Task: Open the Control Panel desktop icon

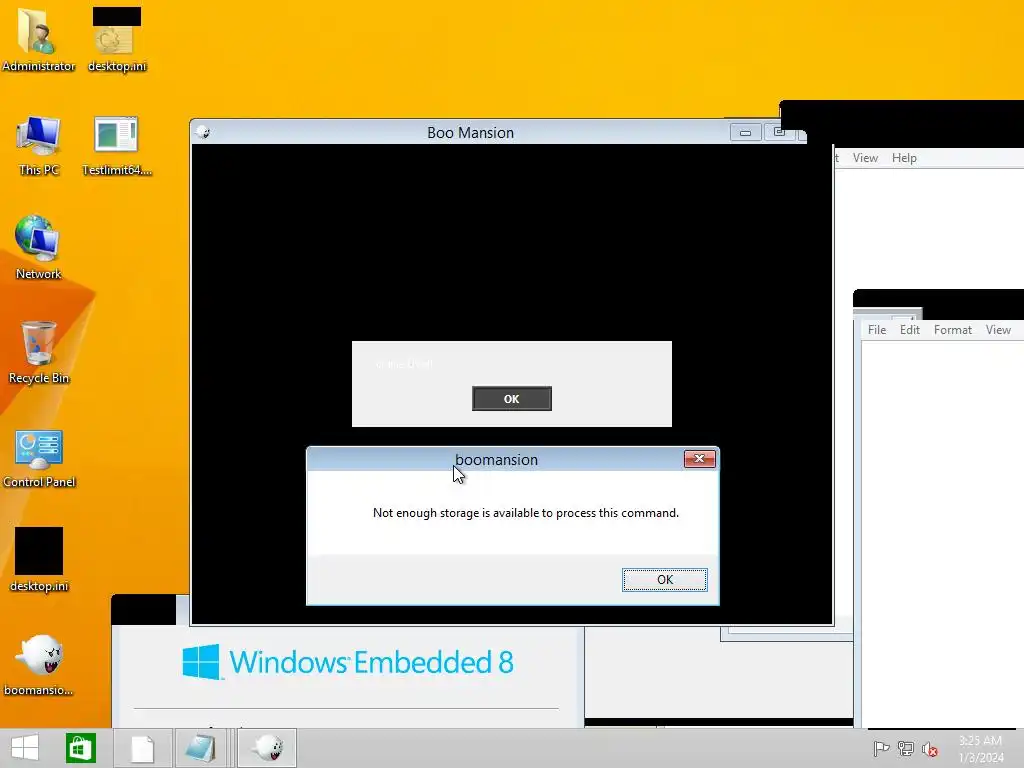Action: click(39, 457)
